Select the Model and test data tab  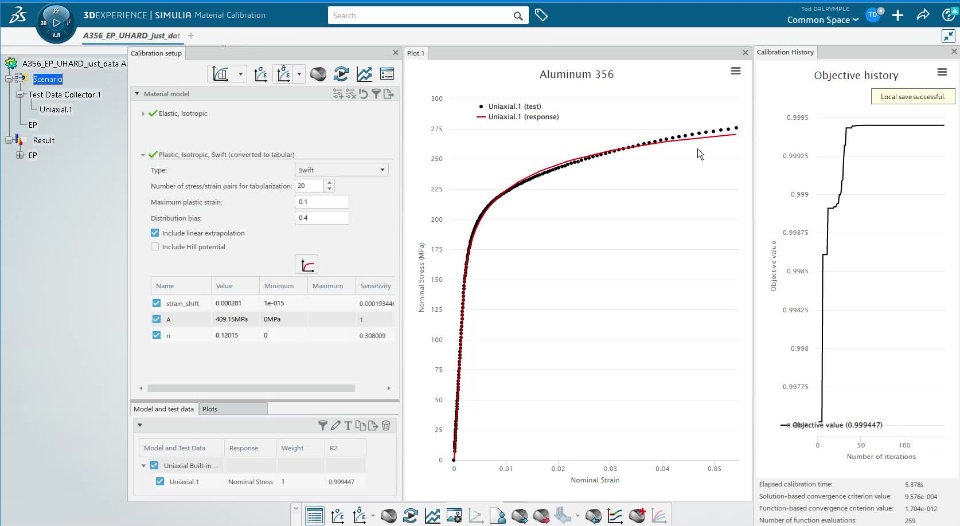pos(163,409)
